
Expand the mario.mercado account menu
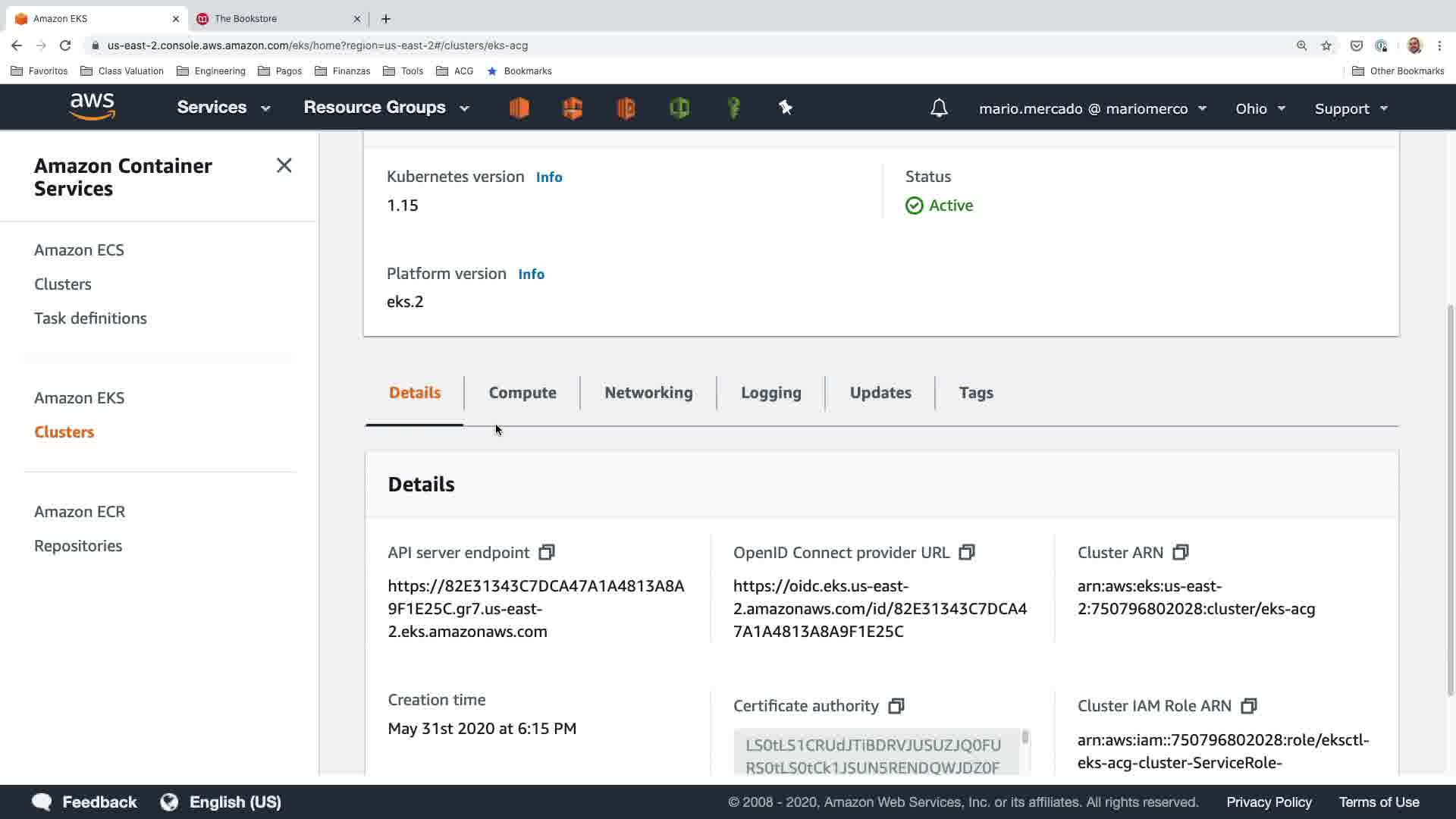[x=1092, y=108]
